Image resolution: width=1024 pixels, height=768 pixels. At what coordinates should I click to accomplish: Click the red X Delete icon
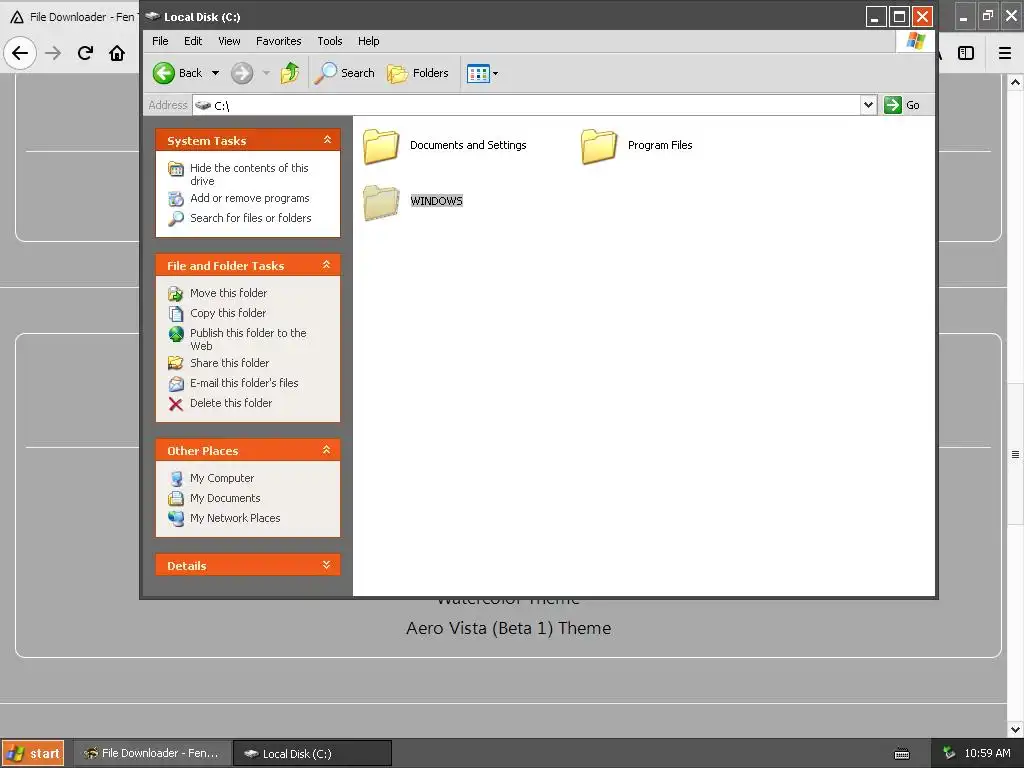pyautogui.click(x=176, y=404)
